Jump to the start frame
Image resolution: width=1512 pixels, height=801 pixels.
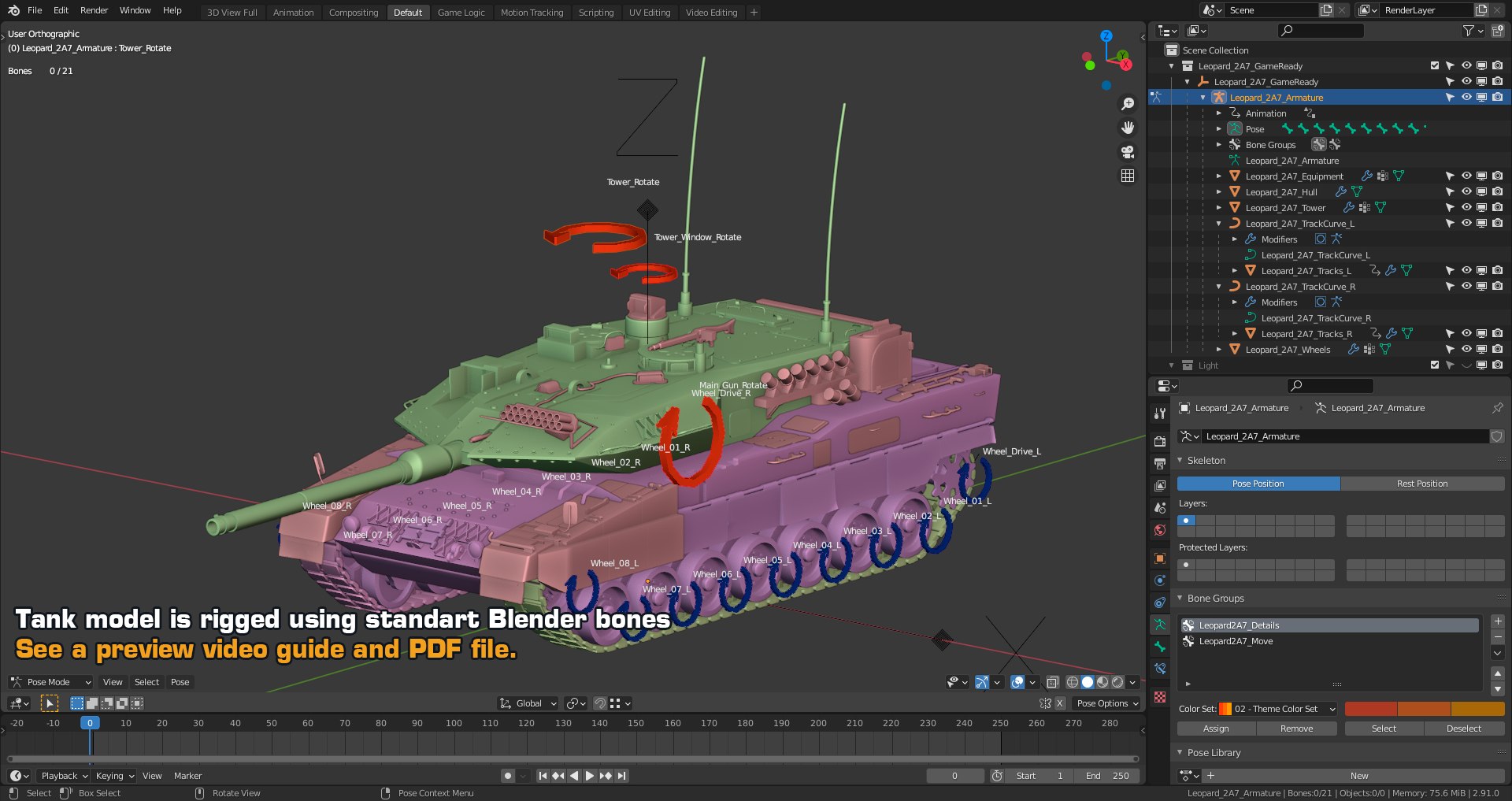(543, 776)
